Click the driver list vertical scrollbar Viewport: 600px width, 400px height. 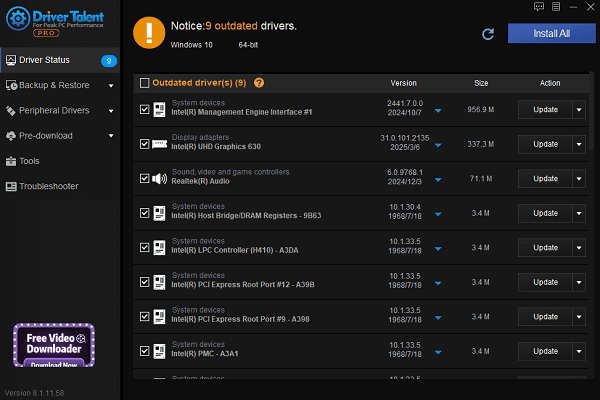[x=592, y=111]
